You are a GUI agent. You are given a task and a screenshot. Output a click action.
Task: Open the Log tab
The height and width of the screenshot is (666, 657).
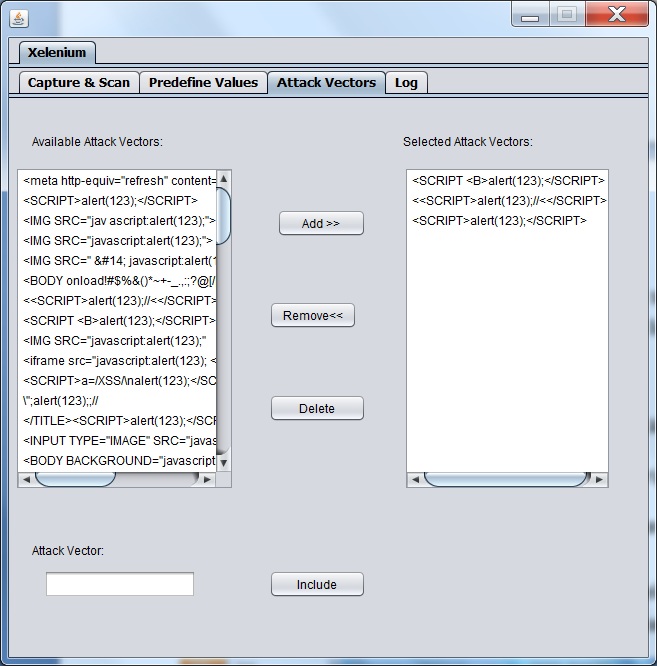(x=406, y=83)
